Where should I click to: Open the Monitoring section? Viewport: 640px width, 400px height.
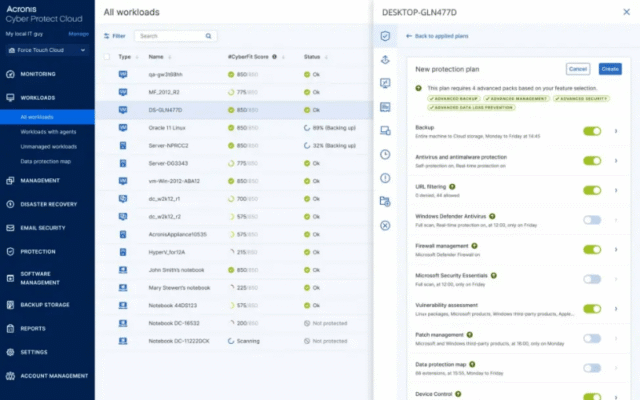point(38,74)
